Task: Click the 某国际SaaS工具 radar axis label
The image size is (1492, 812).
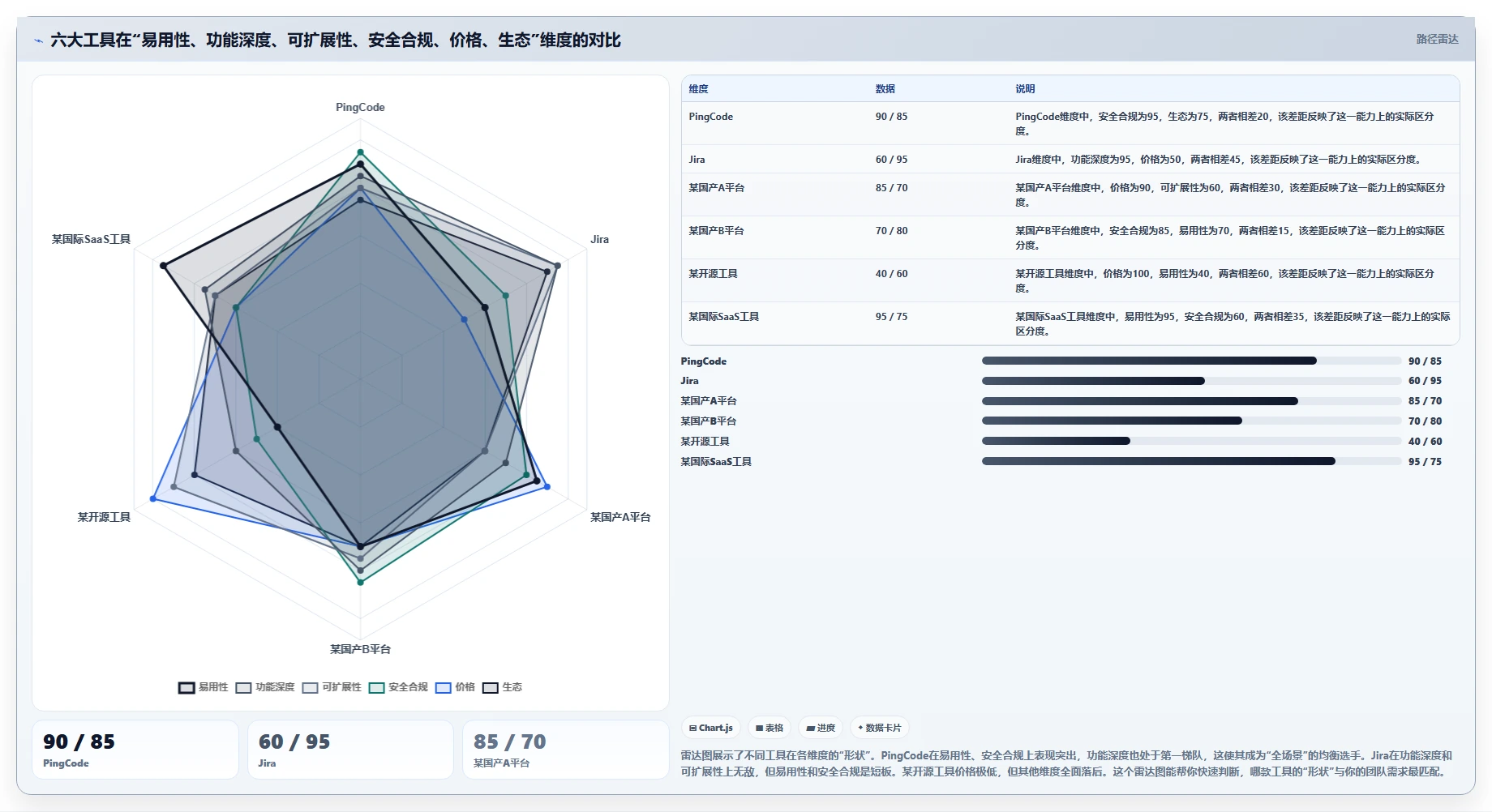Action: 91,239
